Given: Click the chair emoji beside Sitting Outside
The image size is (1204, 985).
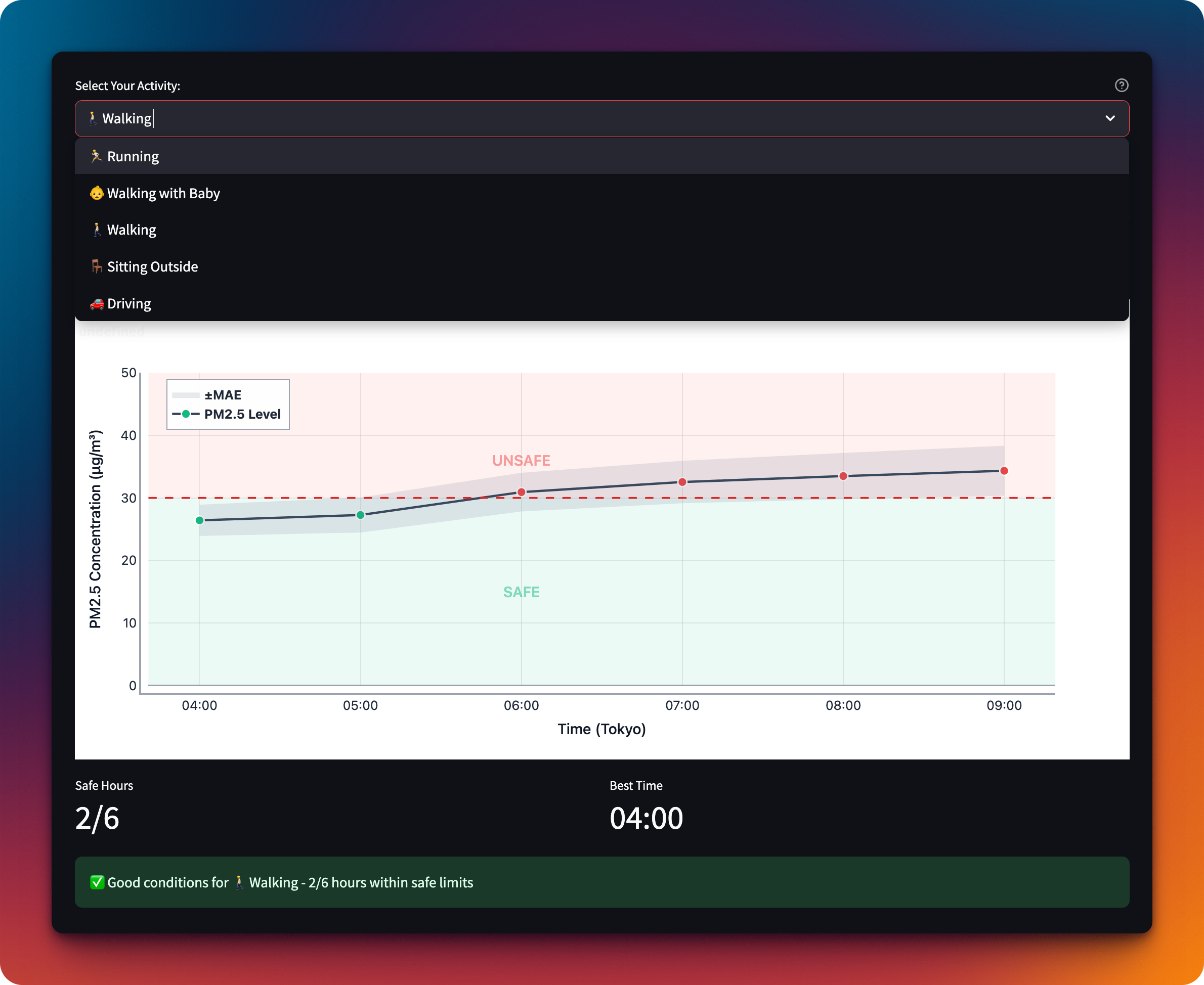Looking at the screenshot, I should click(97, 266).
